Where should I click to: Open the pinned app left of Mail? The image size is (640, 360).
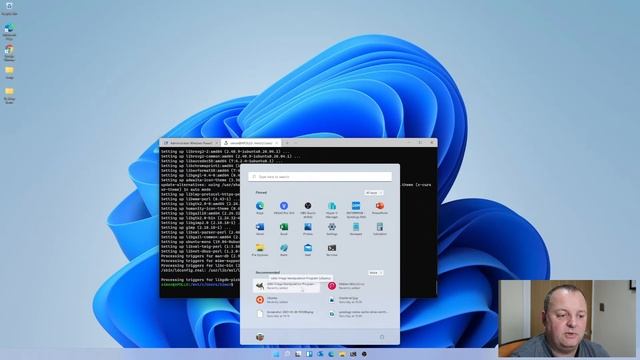pos(284,249)
